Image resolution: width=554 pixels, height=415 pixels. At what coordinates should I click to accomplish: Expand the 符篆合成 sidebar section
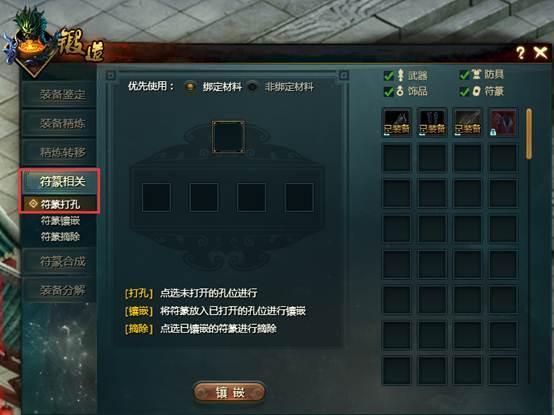click(x=59, y=262)
